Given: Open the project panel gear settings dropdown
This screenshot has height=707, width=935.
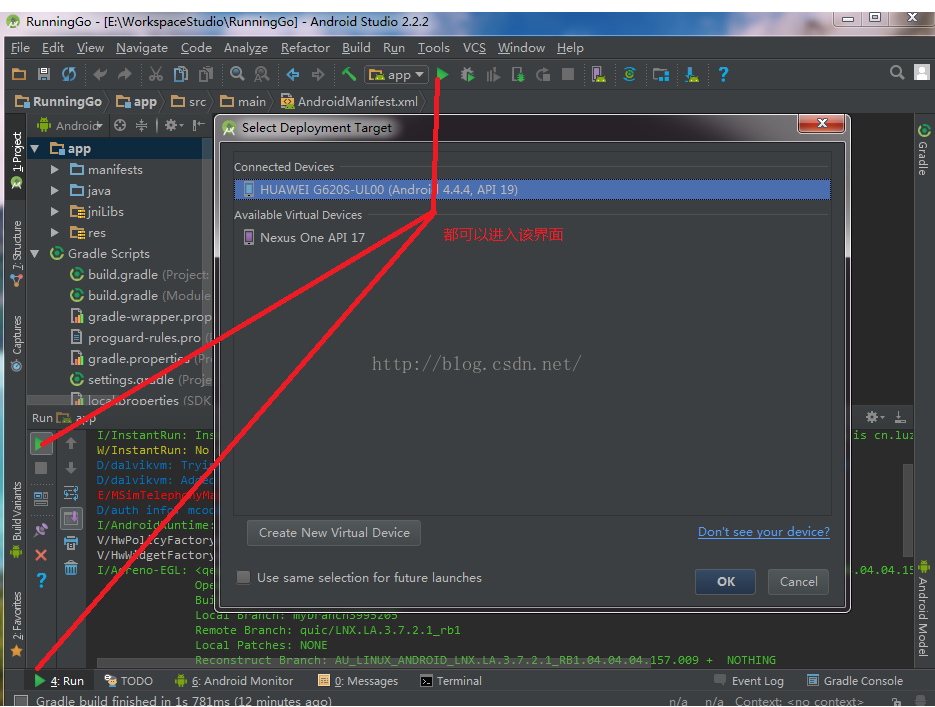Looking at the screenshot, I should (174, 125).
